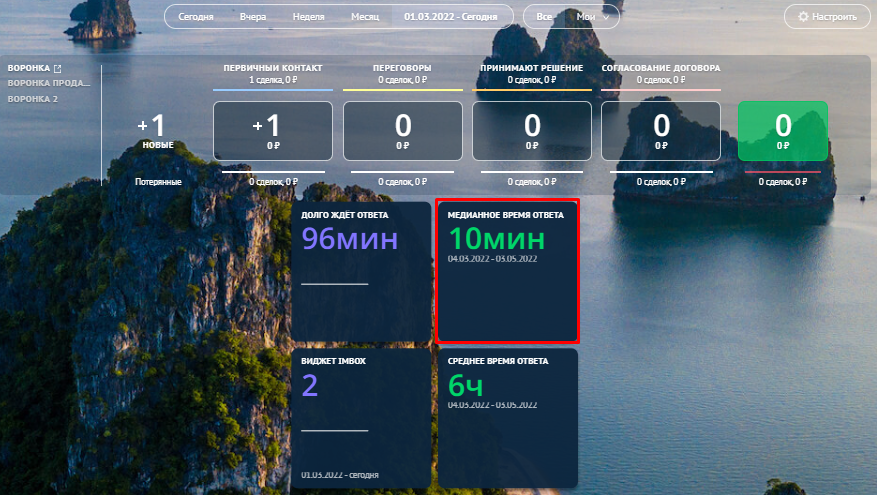Select the Воронка продаж pipeline
This screenshot has height=495, width=877.
[48, 84]
